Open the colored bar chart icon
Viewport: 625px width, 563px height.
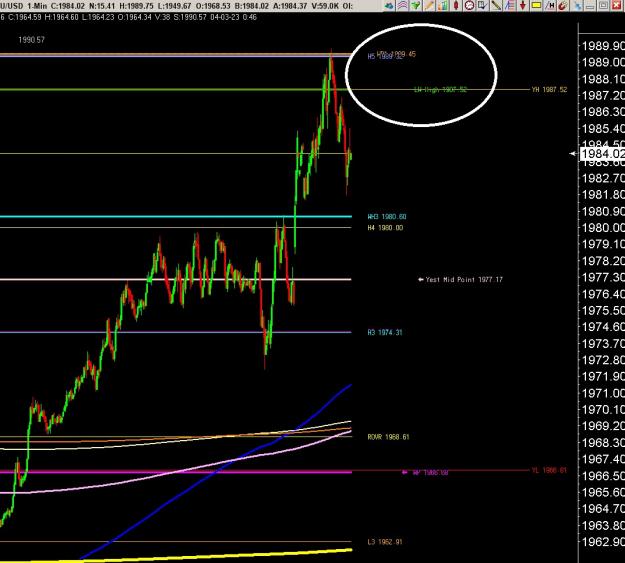coord(443,6)
